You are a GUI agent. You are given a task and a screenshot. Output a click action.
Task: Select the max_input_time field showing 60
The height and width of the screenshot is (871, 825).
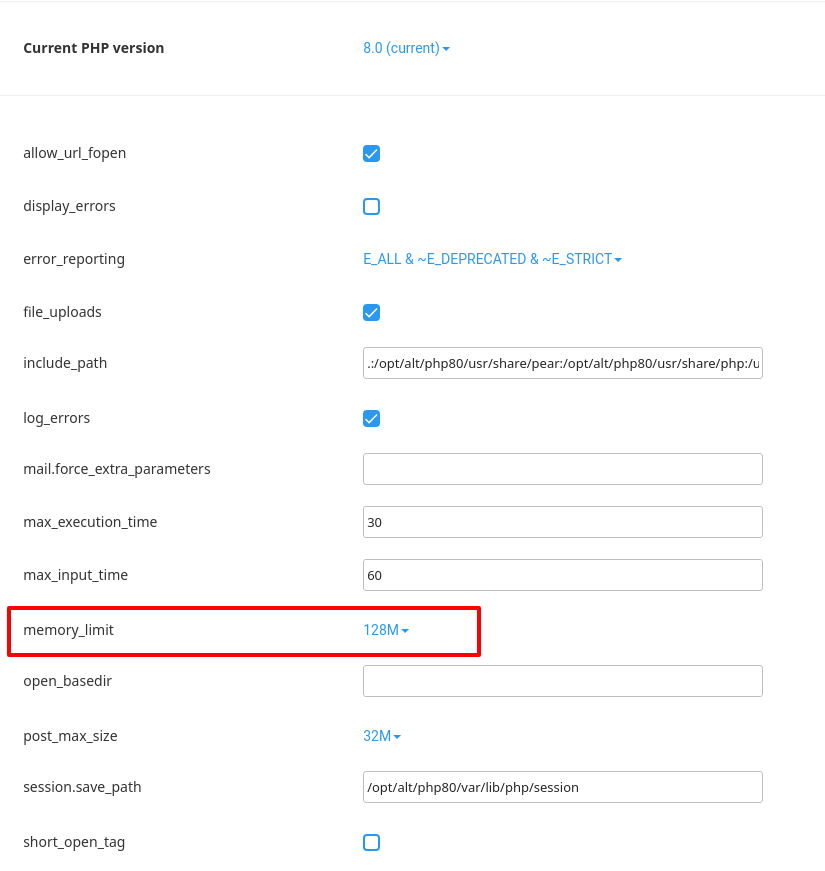point(562,575)
